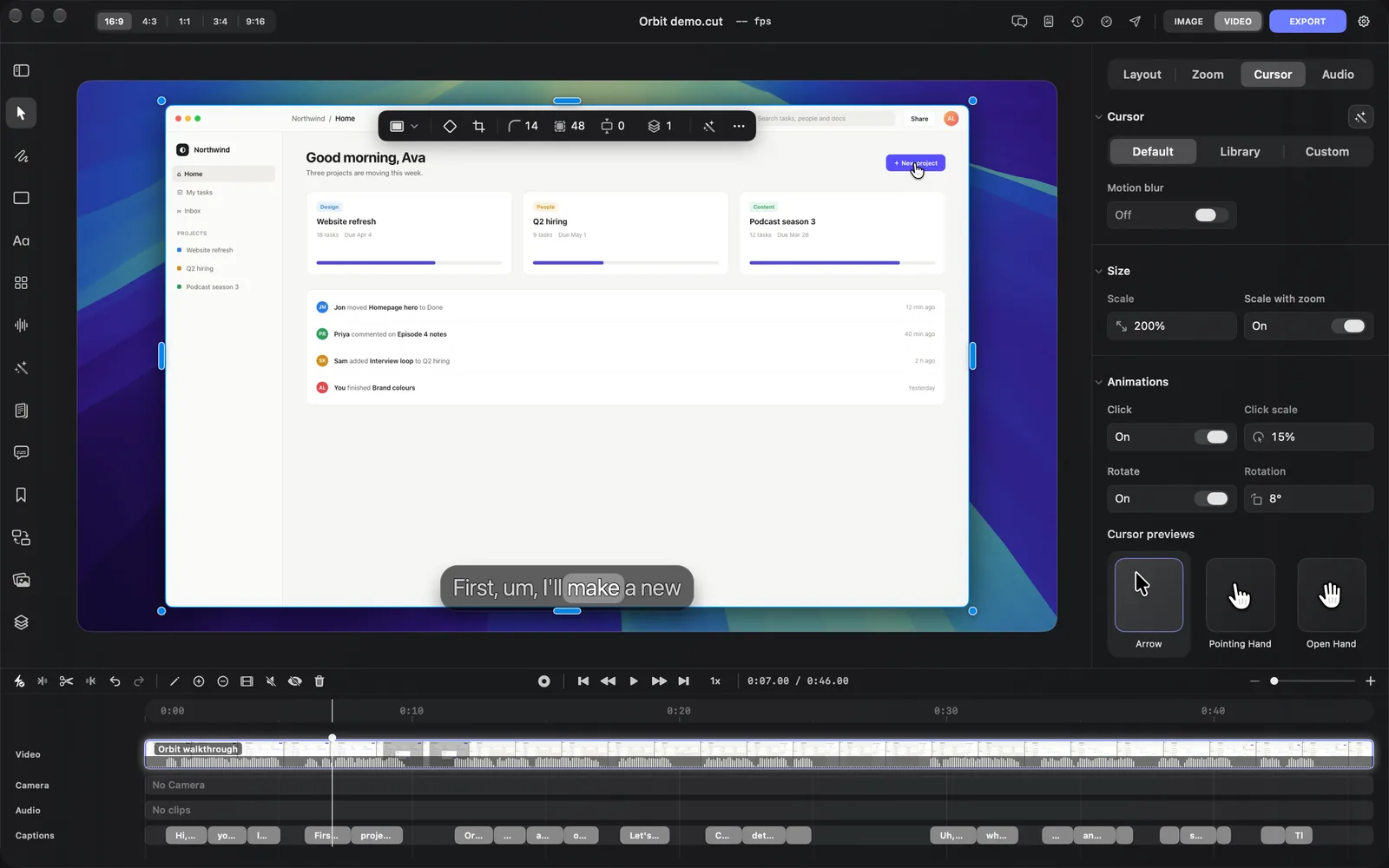
Task: Click the timeline zoom slider handle
Action: pyautogui.click(x=1274, y=681)
